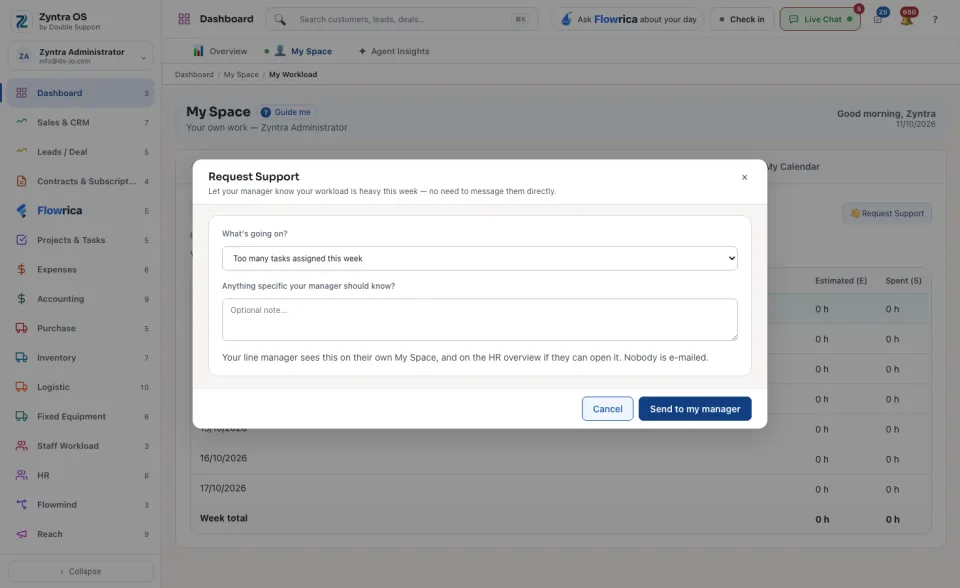The height and width of the screenshot is (588, 960).
Task: Collapse the sidebar
Action: click(x=81, y=571)
